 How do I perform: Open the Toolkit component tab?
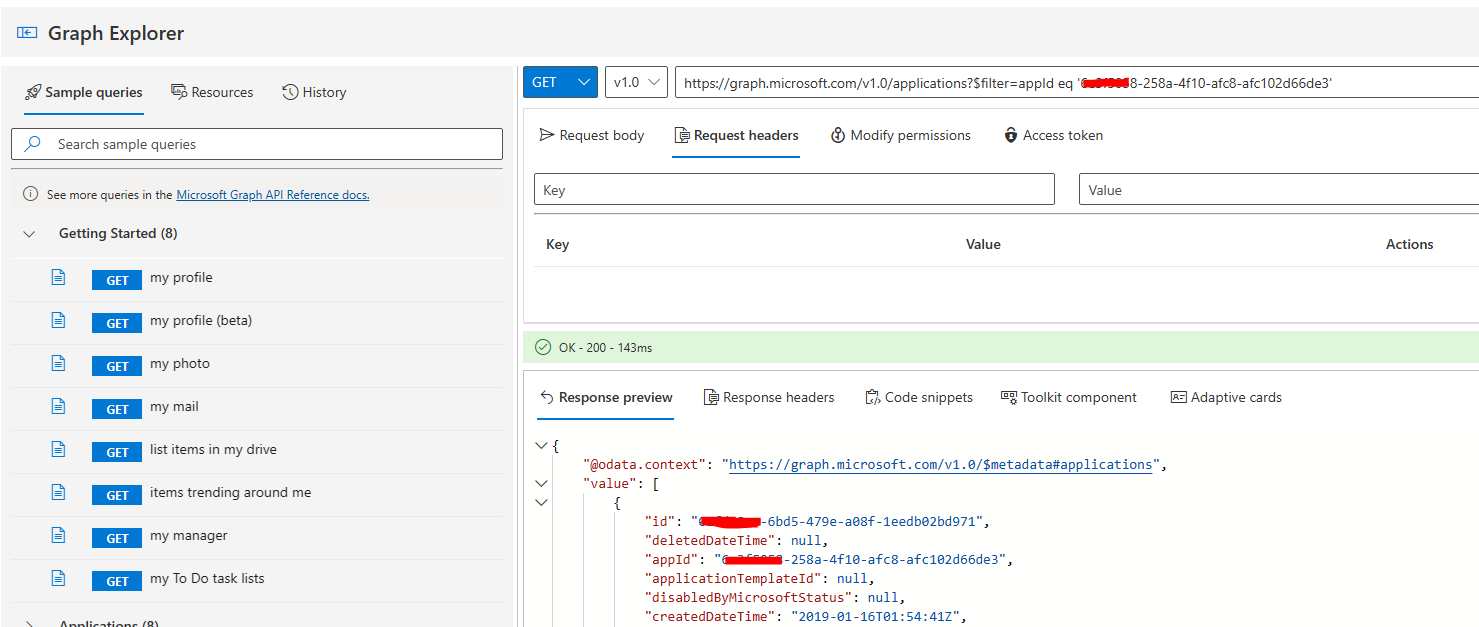[x=1069, y=397]
